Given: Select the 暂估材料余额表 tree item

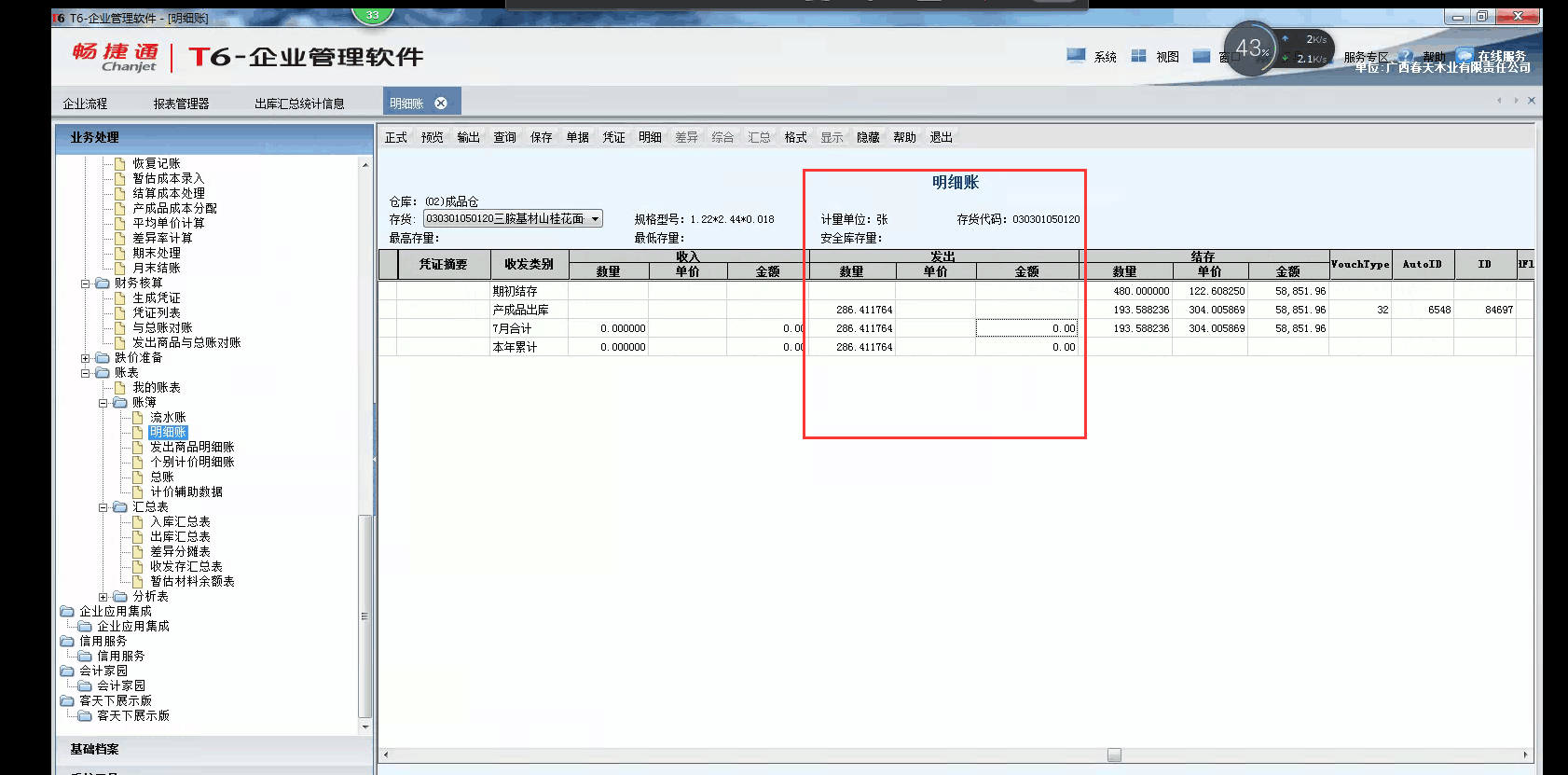Looking at the screenshot, I should coord(192,581).
